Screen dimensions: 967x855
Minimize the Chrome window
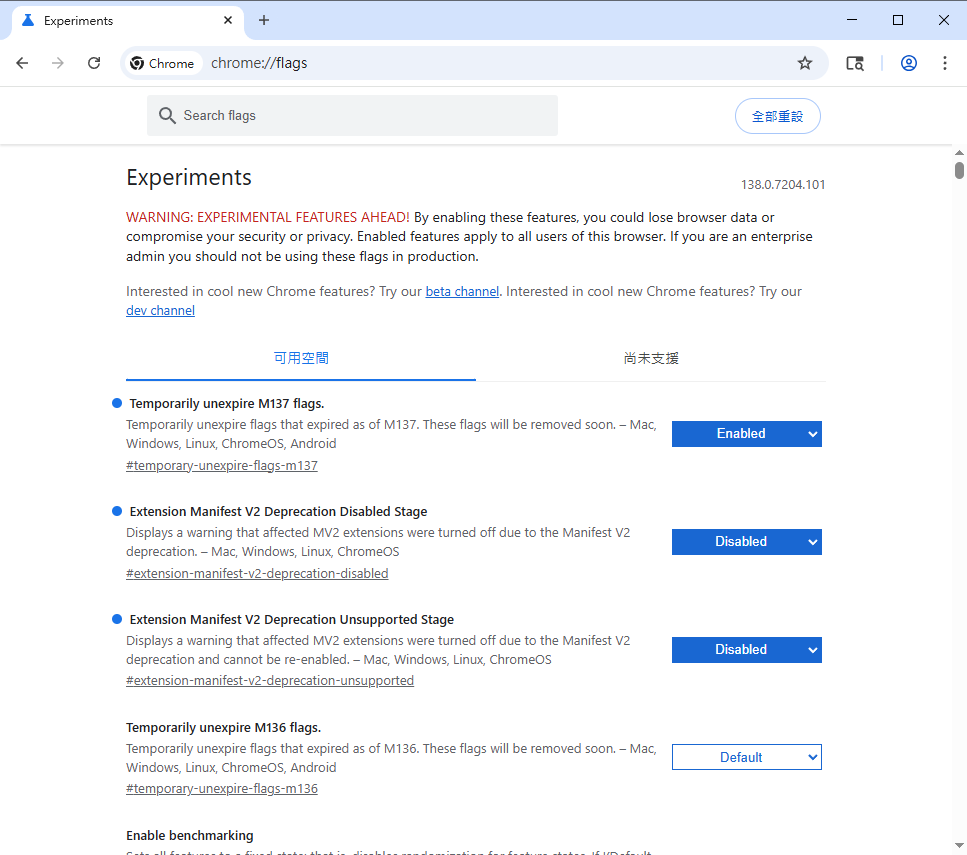pos(852,20)
